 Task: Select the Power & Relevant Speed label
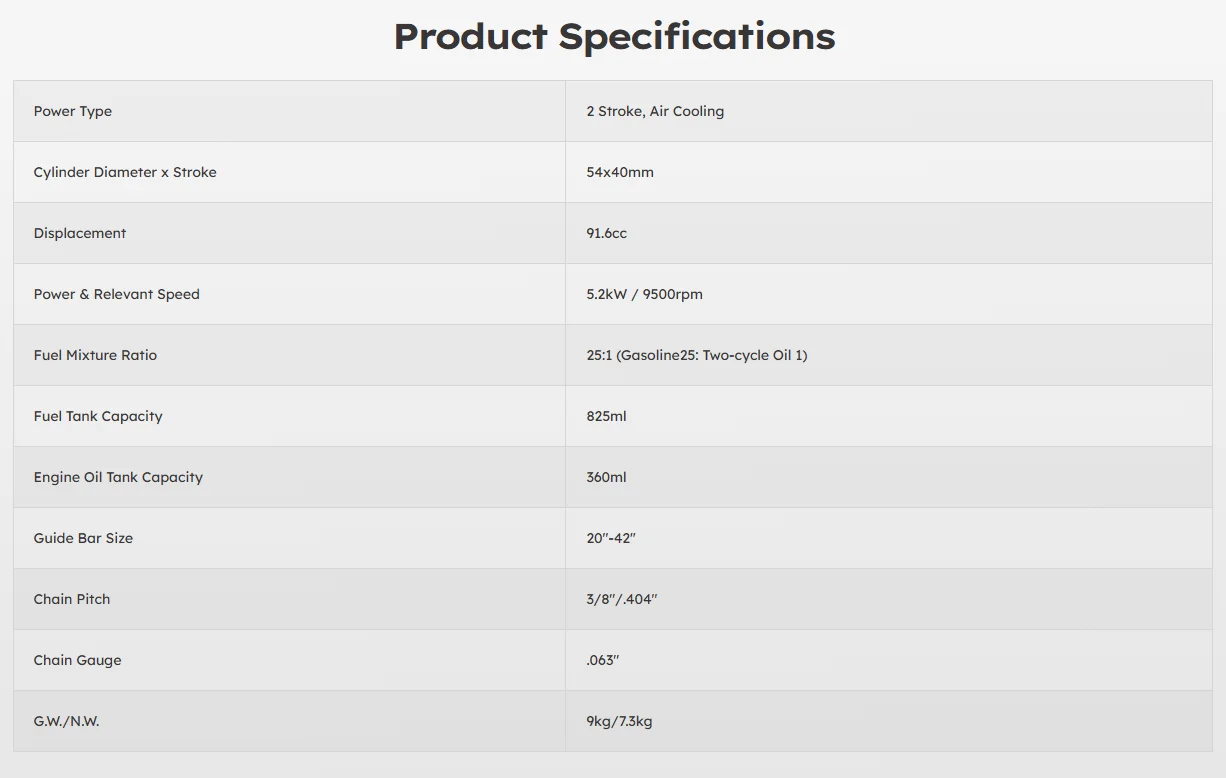[117, 294]
